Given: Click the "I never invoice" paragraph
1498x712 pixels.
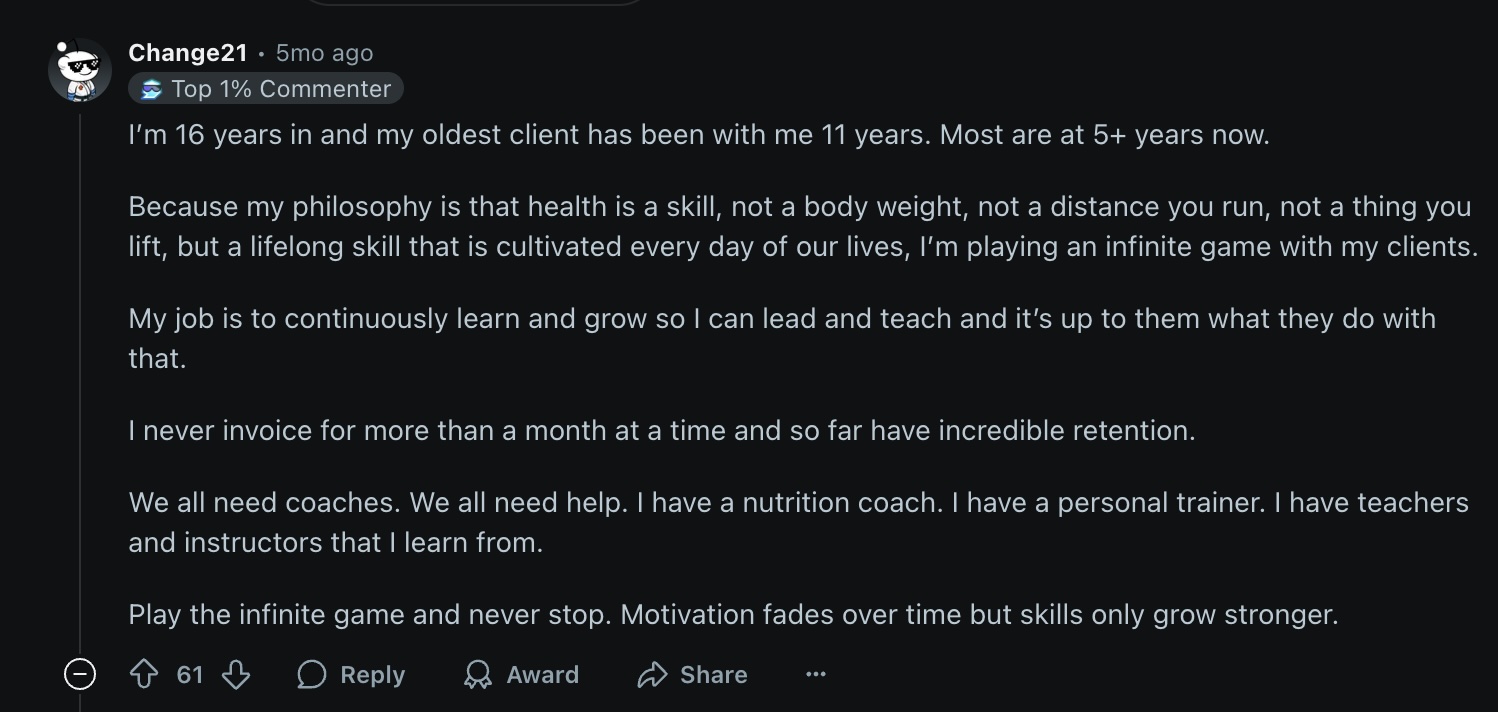Looking at the screenshot, I should pyautogui.click(x=661, y=431).
